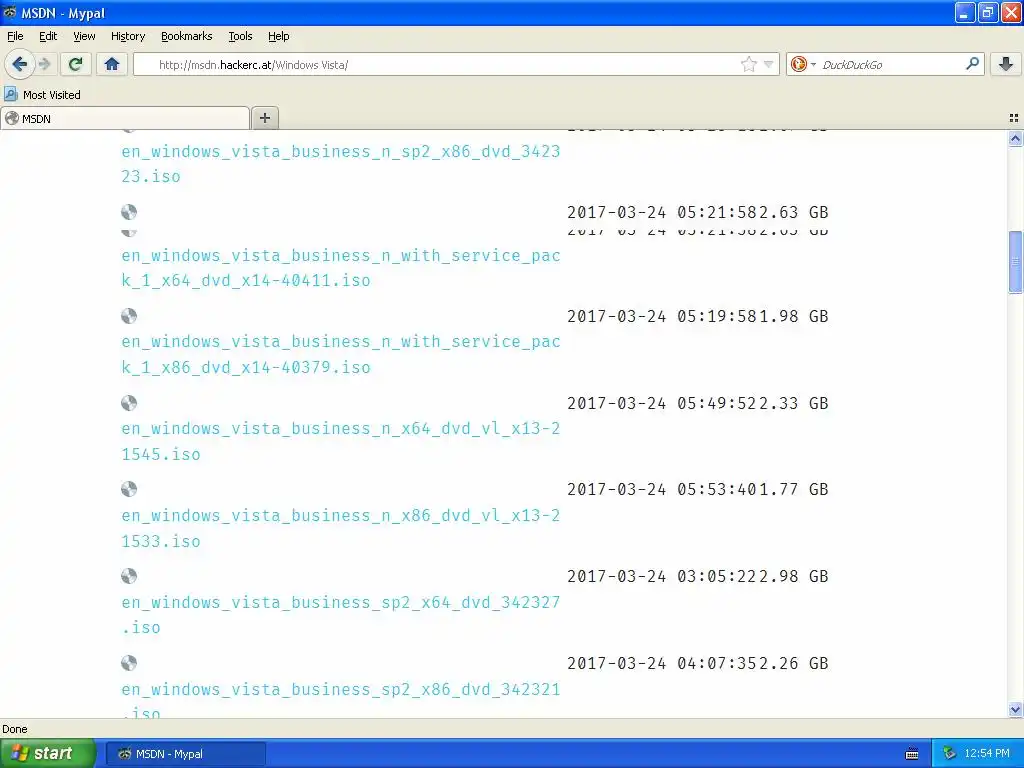Click disc icon beside 1.98 GB entry

coord(129,316)
